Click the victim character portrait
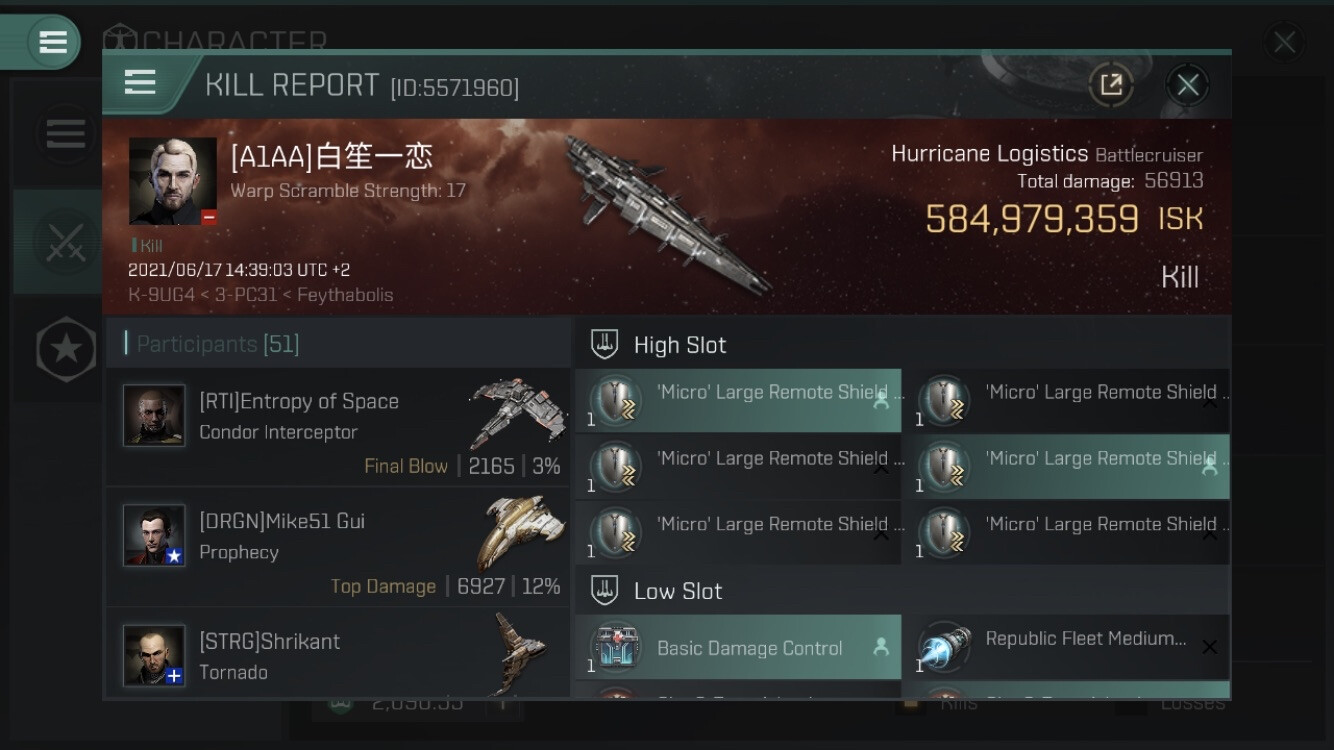The width and height of the screenshot is (1334, 750). click(x=173, y=181)
